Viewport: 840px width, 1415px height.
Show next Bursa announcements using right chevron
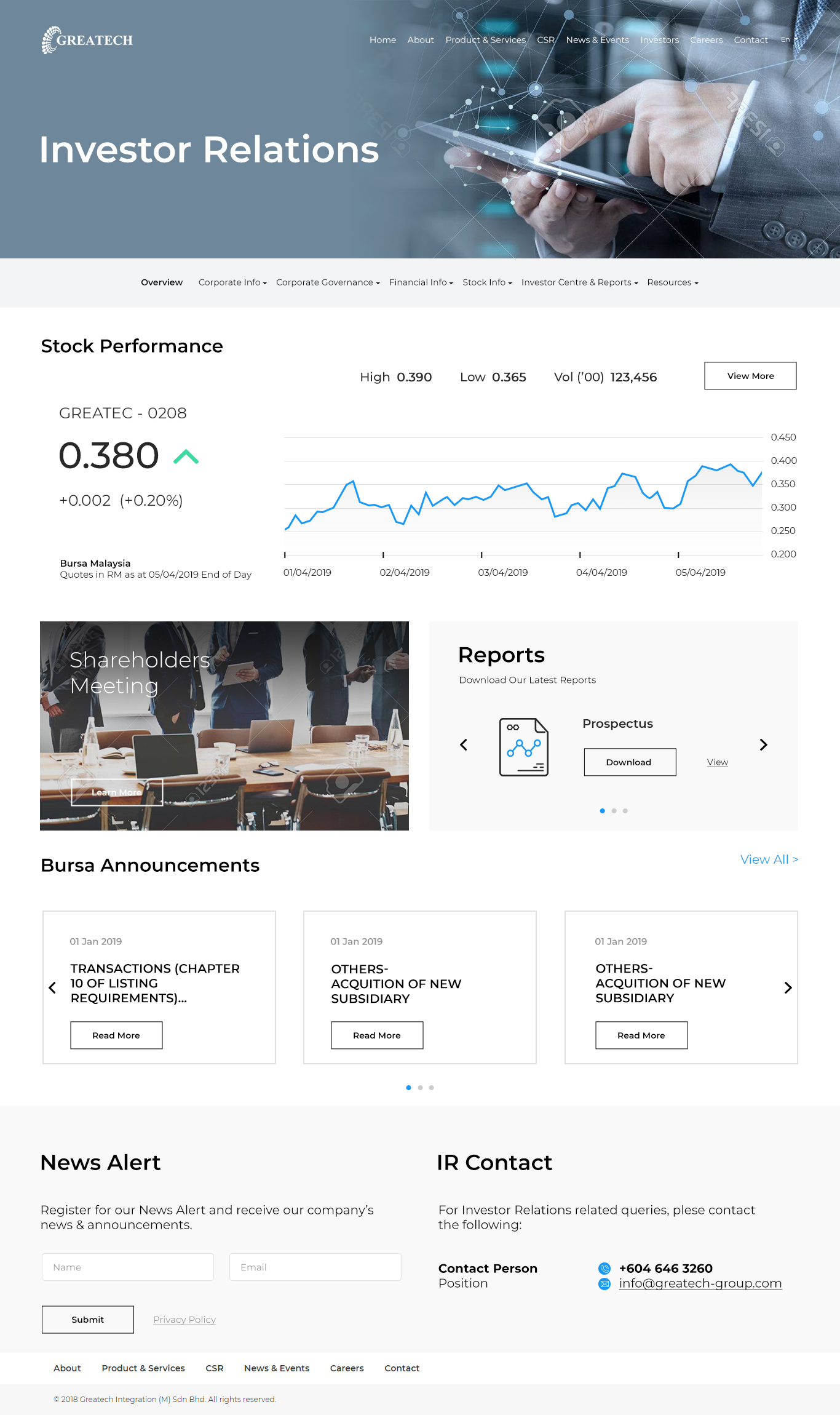(788, 988)
